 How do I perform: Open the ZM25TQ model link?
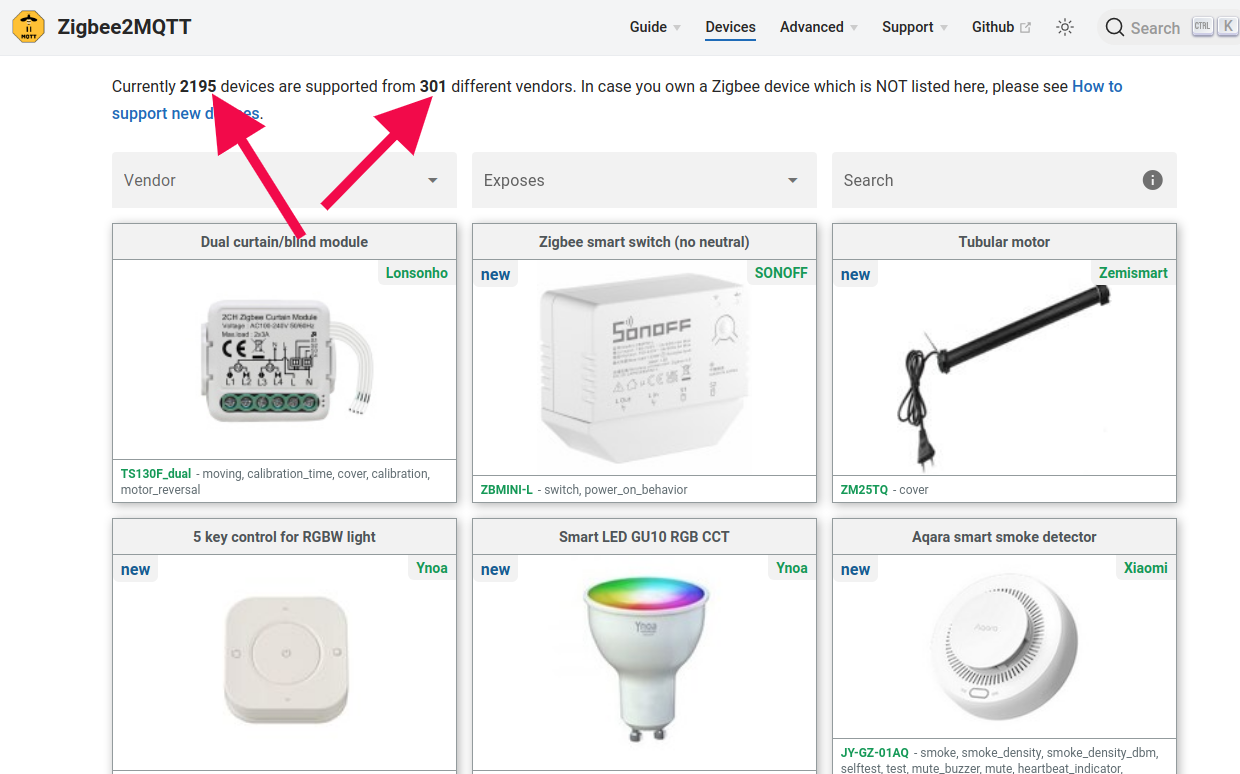pos(864,490)
